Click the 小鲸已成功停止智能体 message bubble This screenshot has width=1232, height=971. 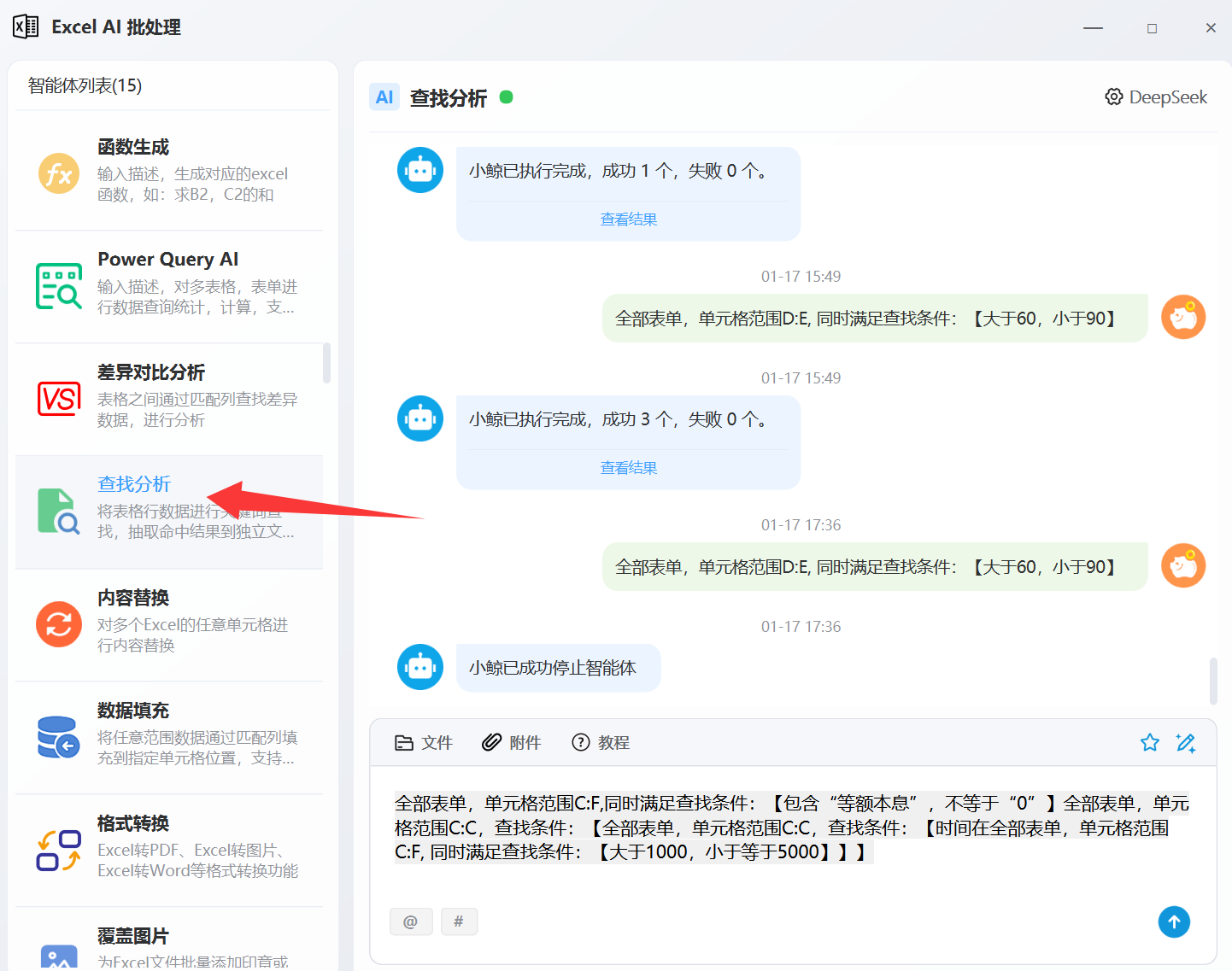[x=559, y=668]
